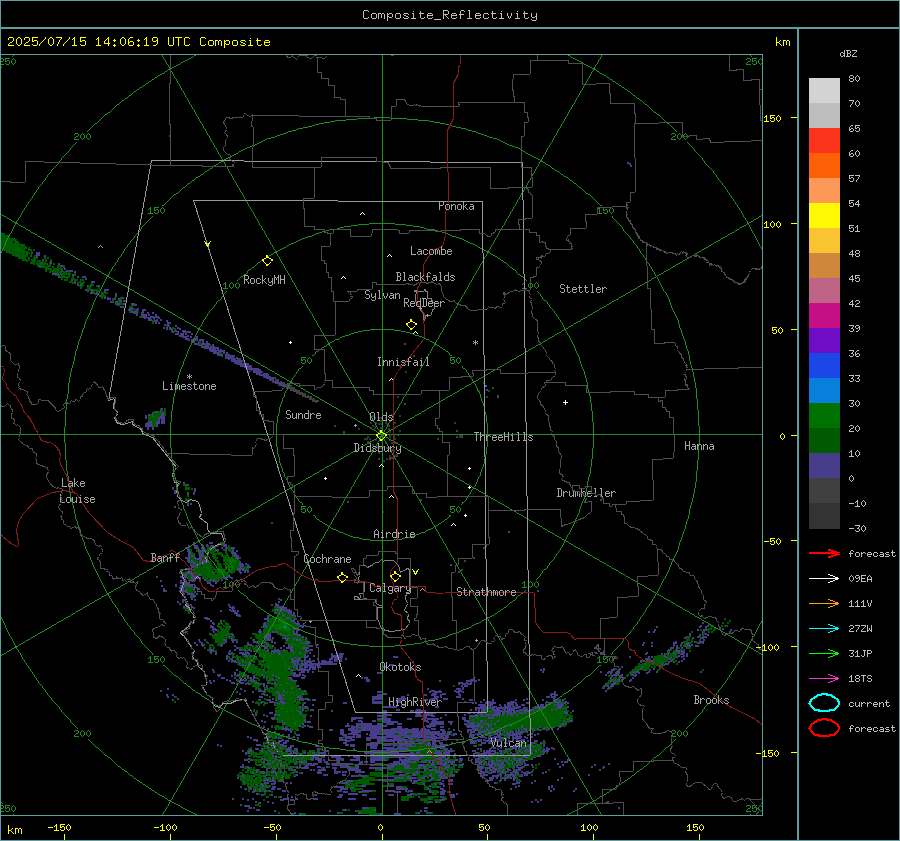Pick the slate purple 0-10 dBZ swatch

point(824,466)
